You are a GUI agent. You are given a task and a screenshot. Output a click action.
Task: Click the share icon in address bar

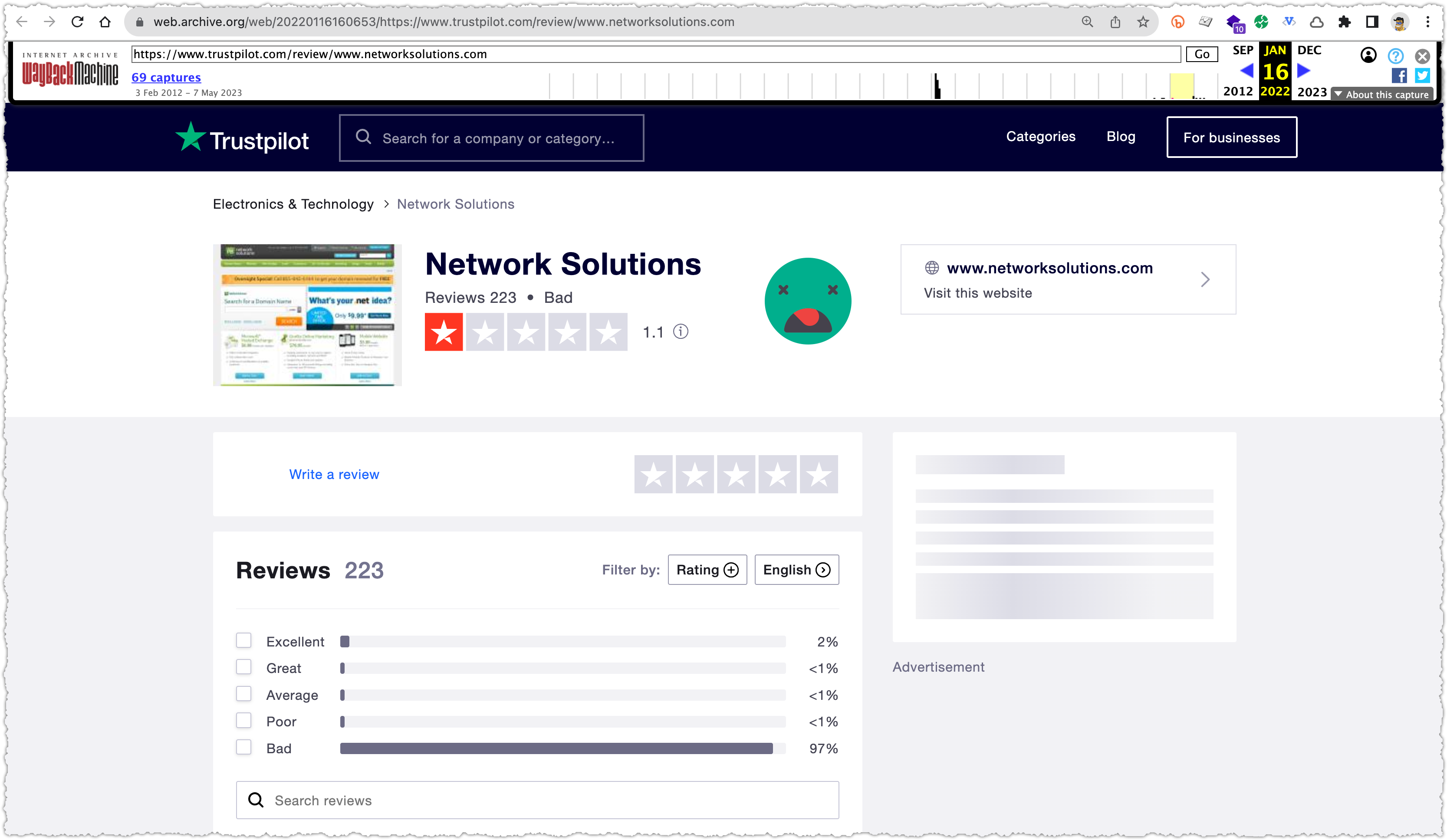pos(1115,22)
